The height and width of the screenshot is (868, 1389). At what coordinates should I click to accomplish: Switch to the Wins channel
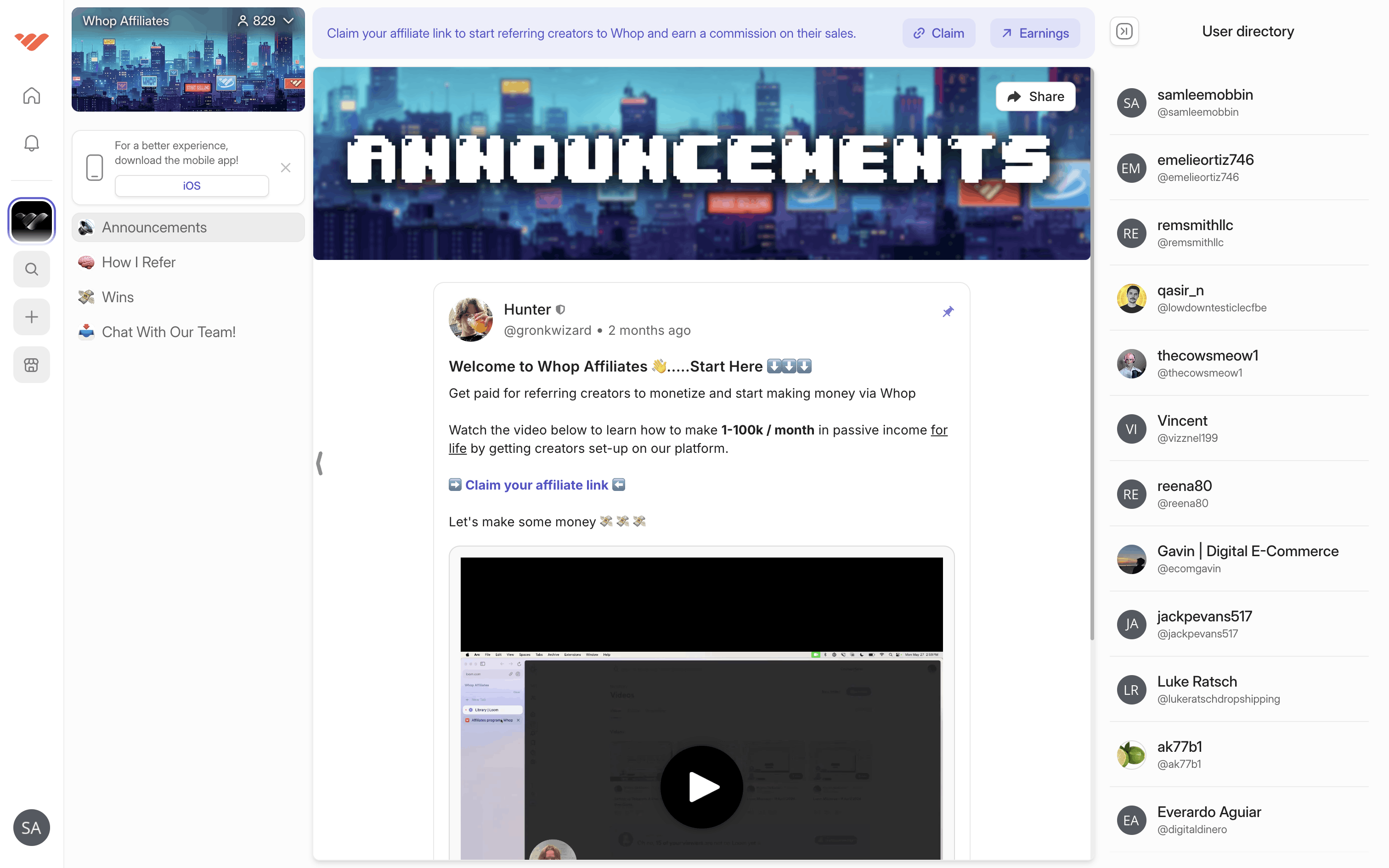pos(118,297)
